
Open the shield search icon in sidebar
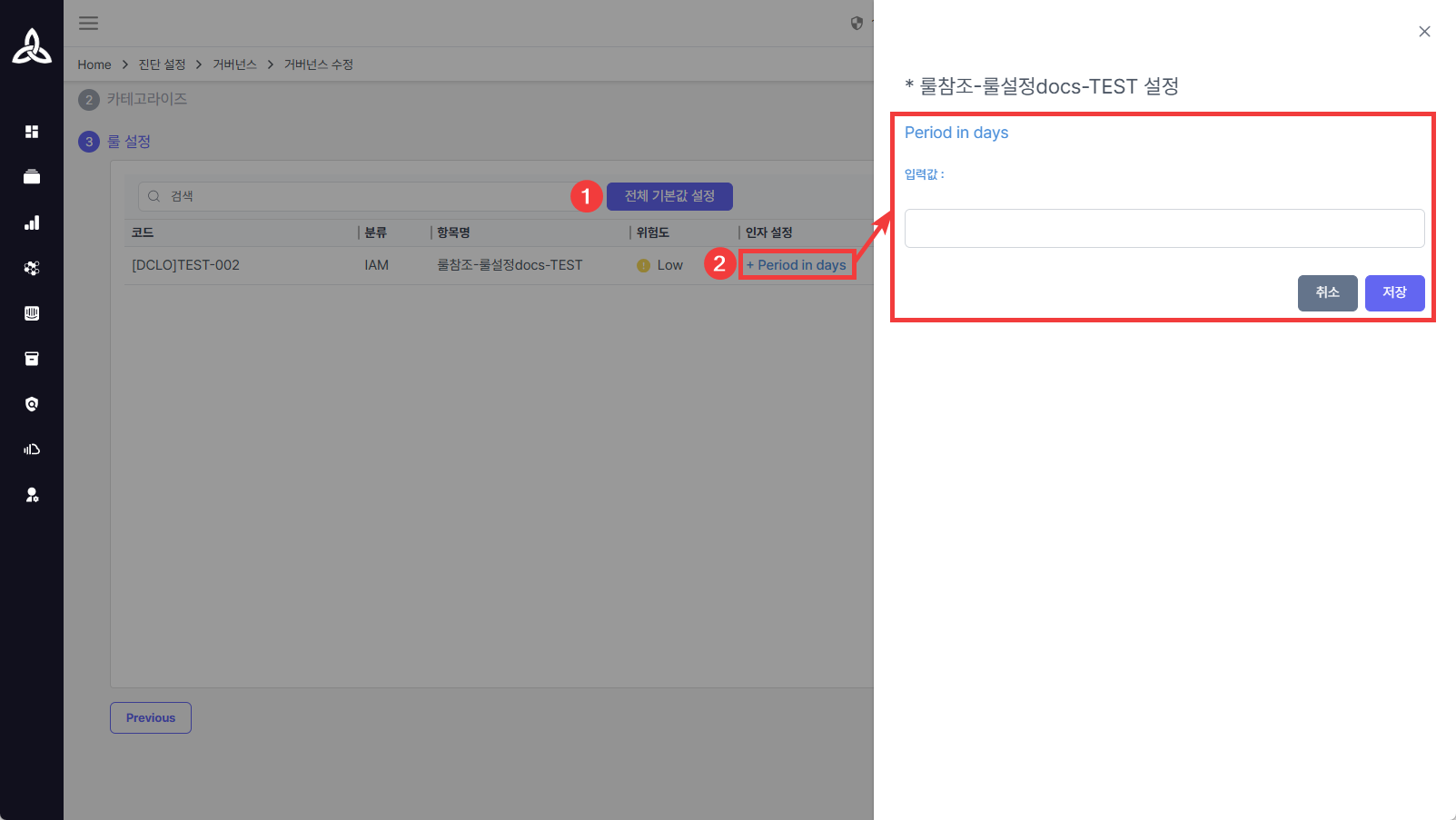pyautogui.click(x=32, y=404)
